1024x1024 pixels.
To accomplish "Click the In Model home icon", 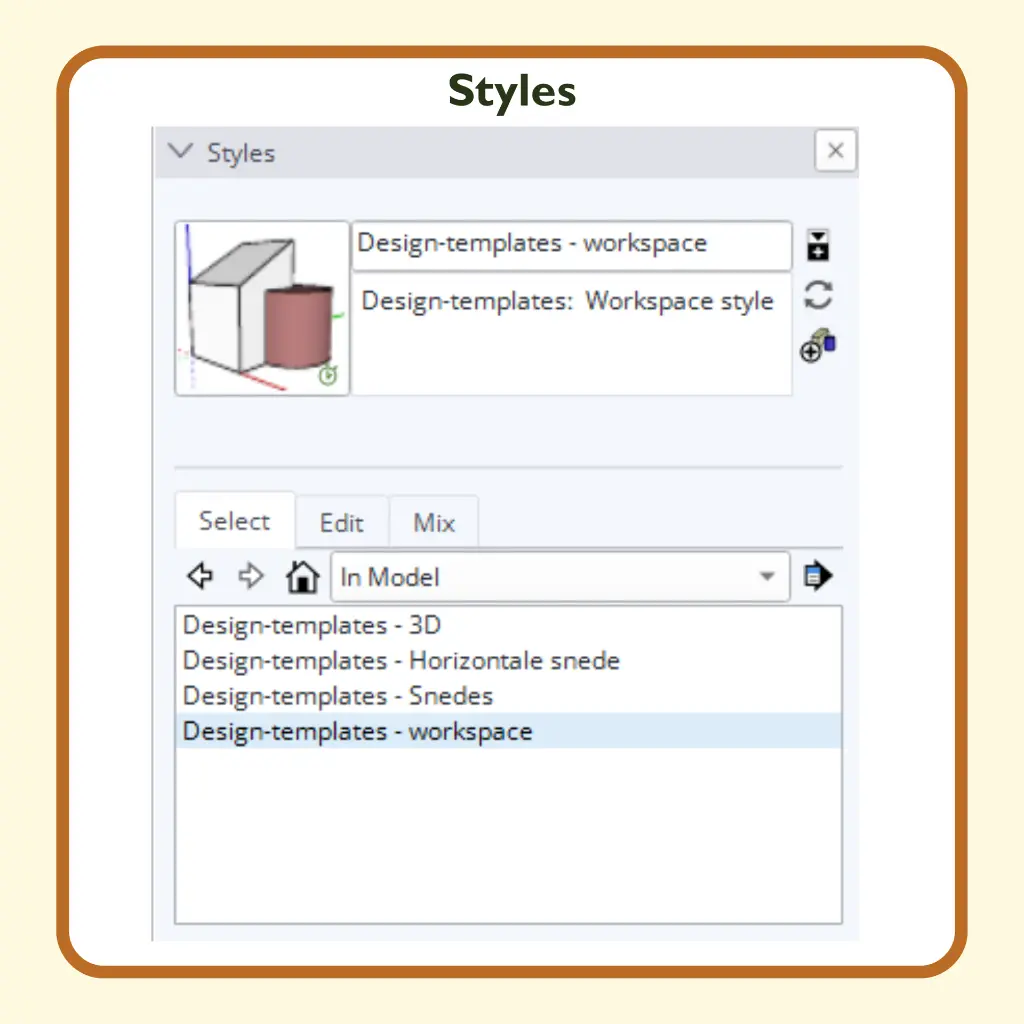I will click(x=302, y=577).
